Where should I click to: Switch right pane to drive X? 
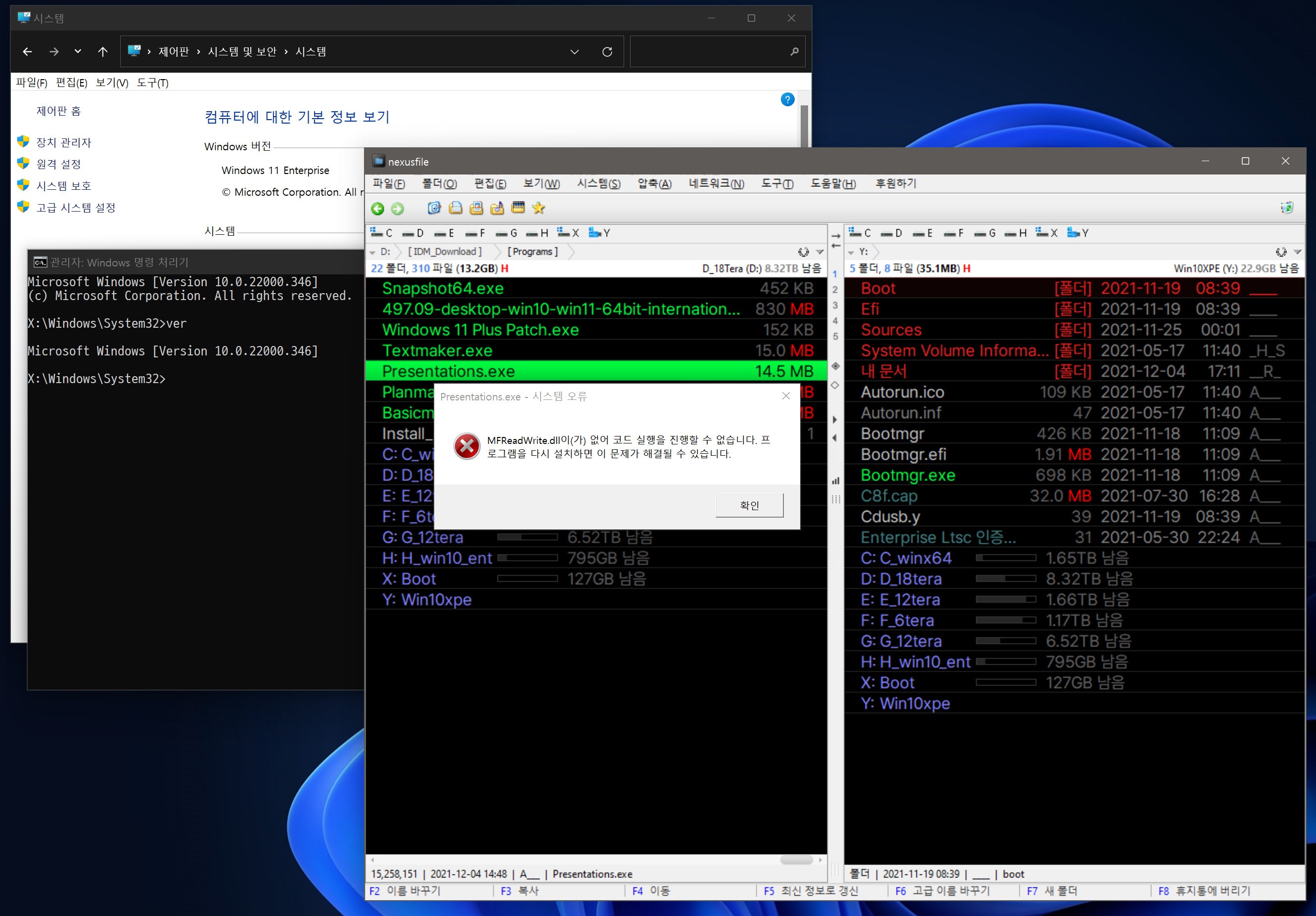pyautogui.click(x=1046, y=233)
